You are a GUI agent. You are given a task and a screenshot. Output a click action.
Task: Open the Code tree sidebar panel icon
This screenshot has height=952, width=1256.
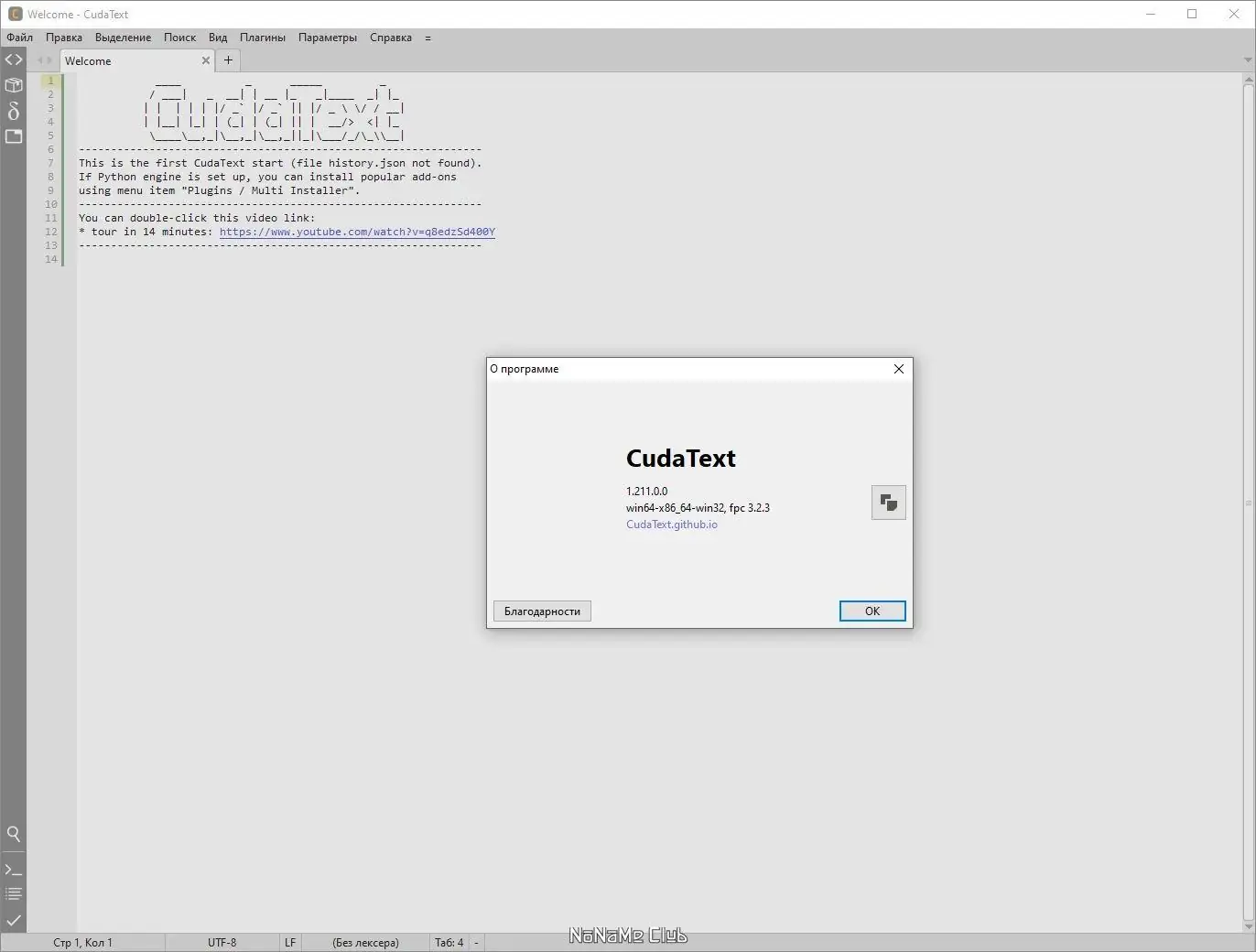[14, 59]
